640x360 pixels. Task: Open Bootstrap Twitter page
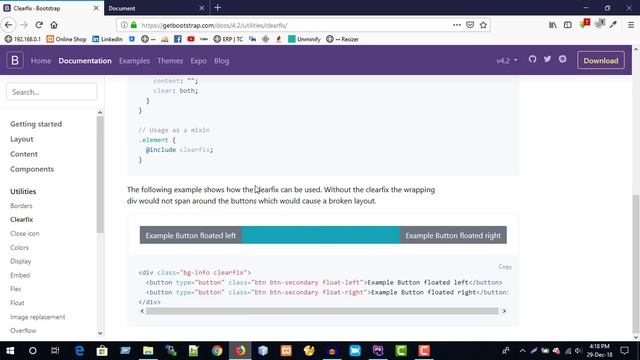tap(547, 59)
